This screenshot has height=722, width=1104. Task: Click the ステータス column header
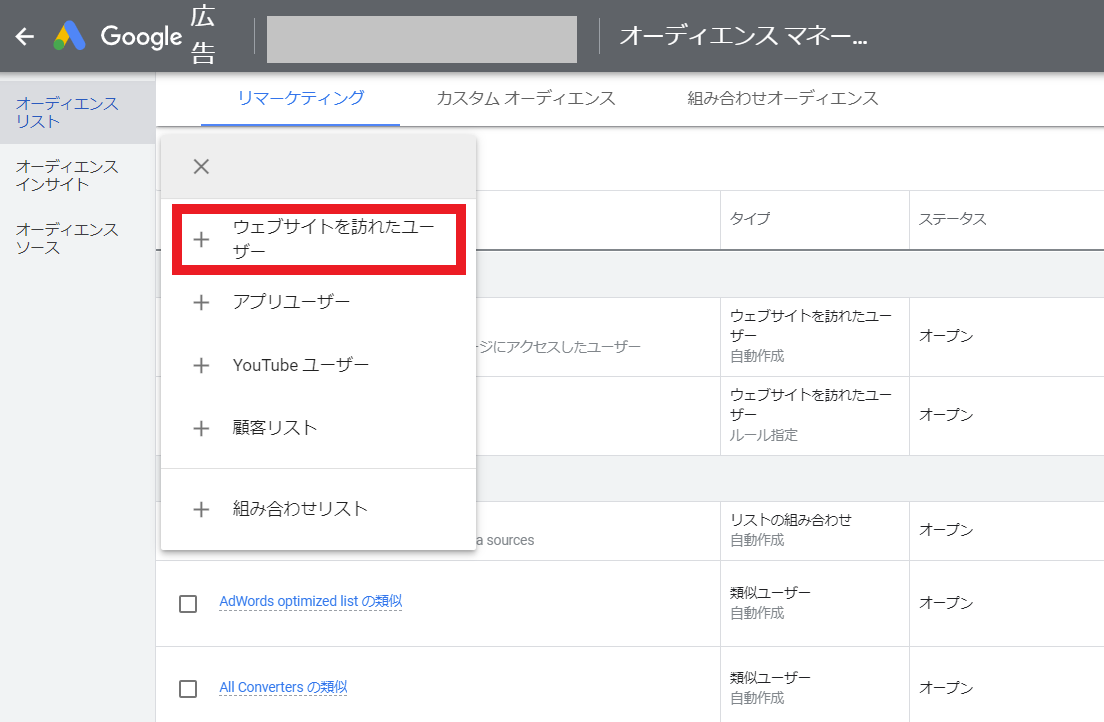(x=952, y=219)
